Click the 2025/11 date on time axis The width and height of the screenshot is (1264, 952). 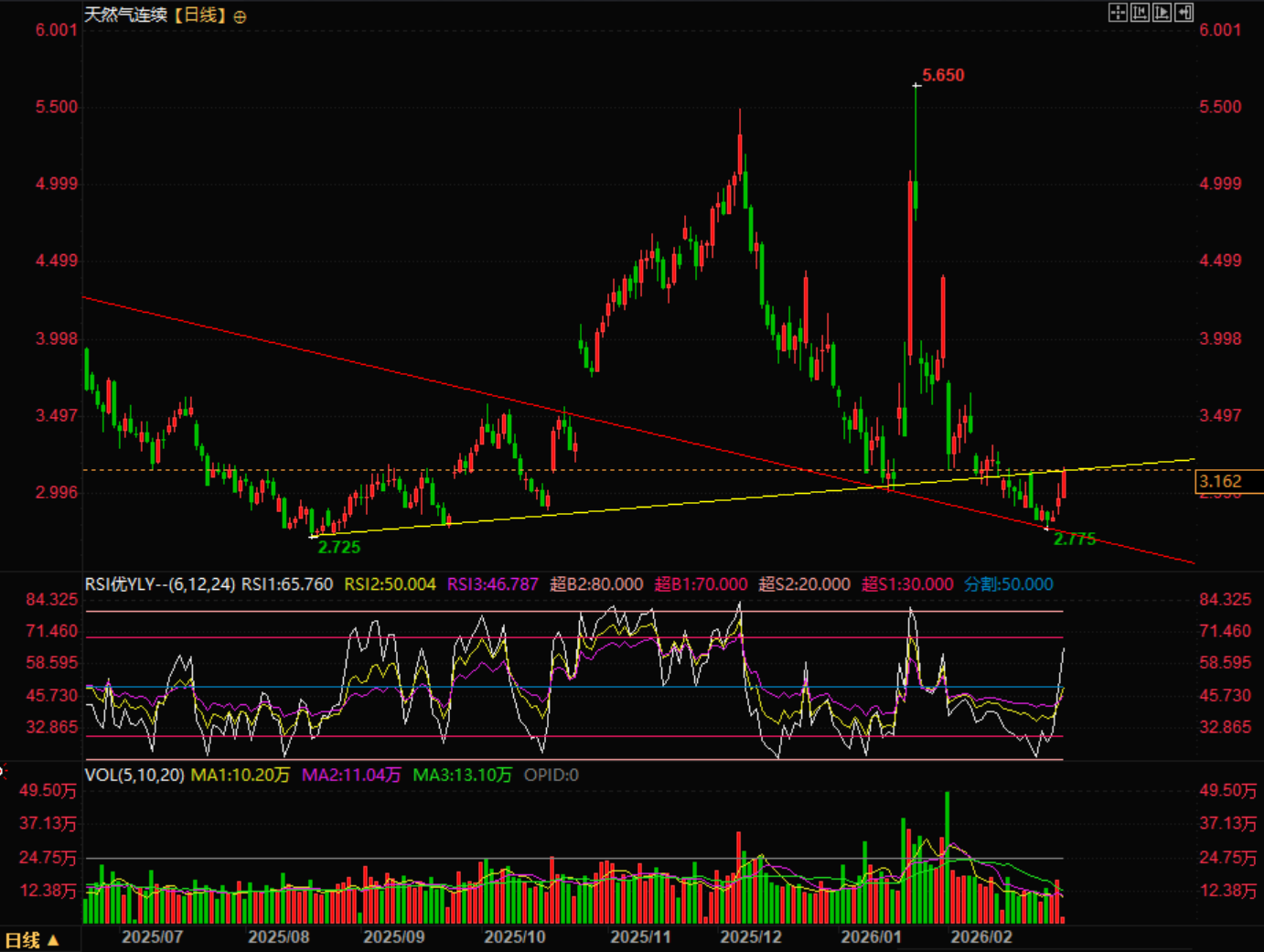(641, 936)
